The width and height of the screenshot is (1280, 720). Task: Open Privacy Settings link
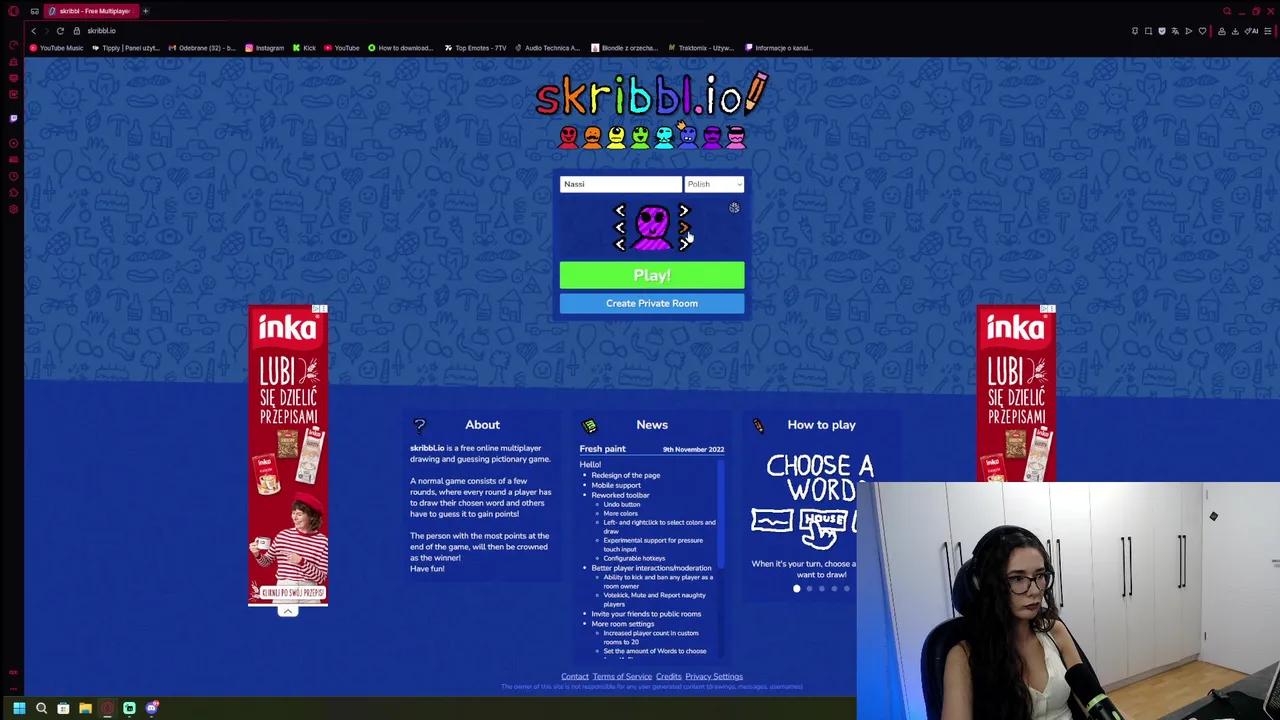pyautogui.click(x=714, y=677)
